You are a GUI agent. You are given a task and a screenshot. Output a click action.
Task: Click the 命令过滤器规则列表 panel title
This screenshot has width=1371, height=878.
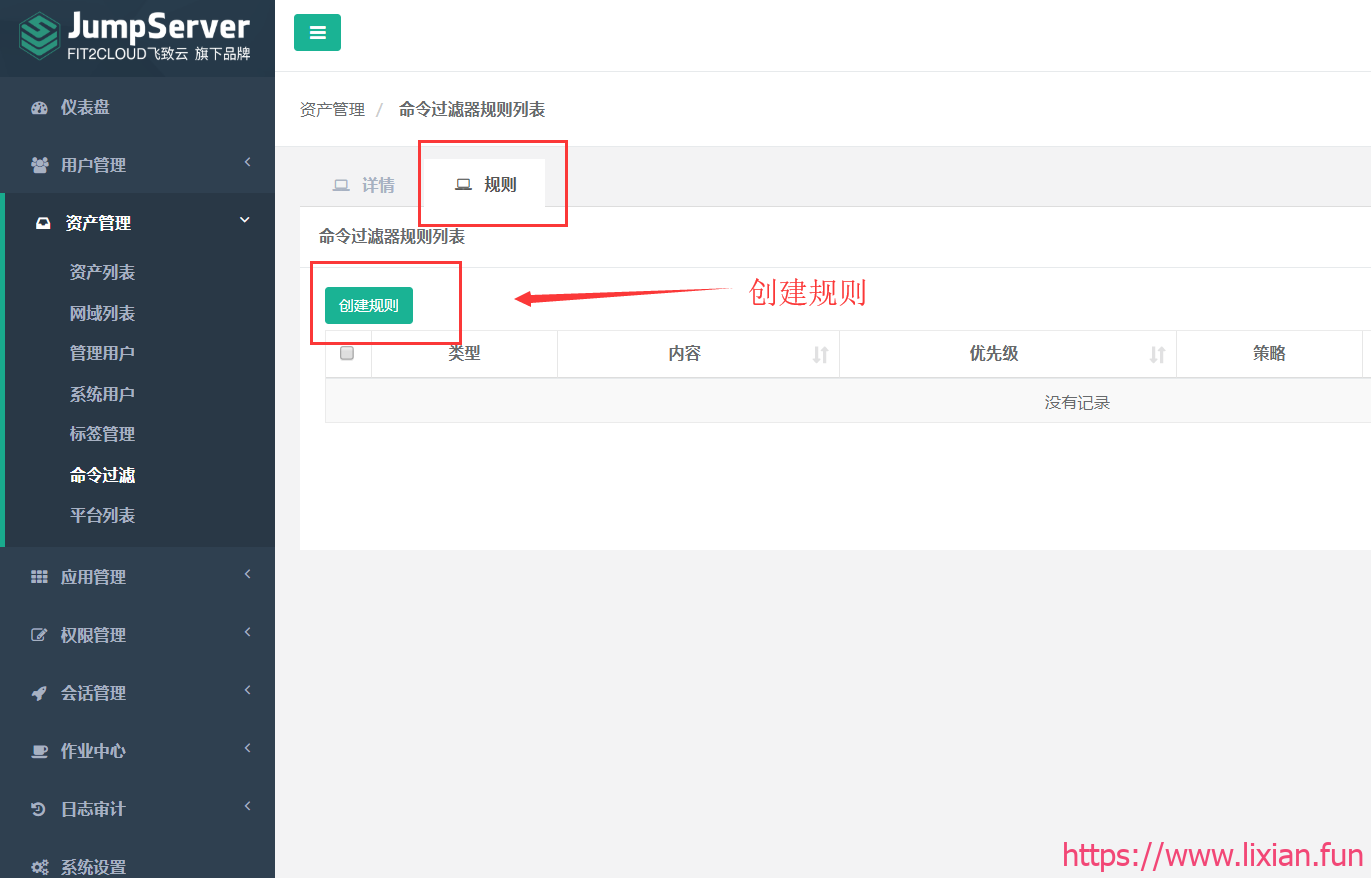pyautogui.click(x=392, y=237)
